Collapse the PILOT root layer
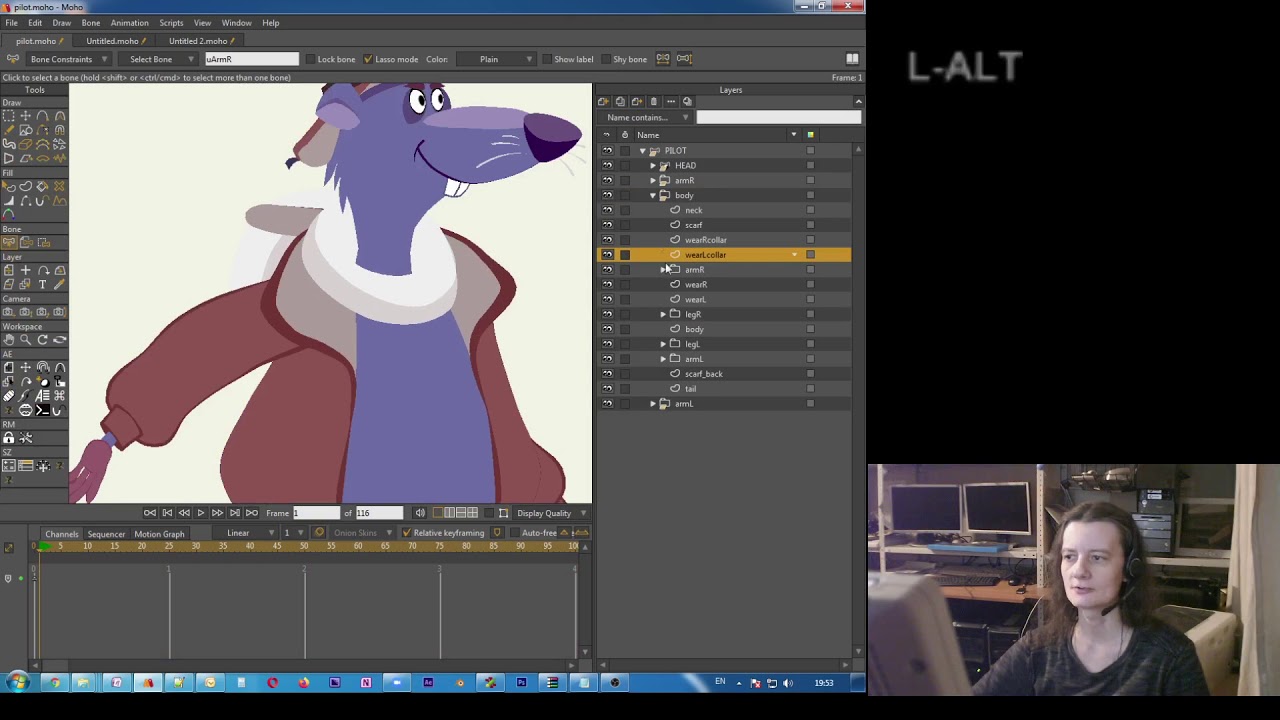 pos(643,151)
